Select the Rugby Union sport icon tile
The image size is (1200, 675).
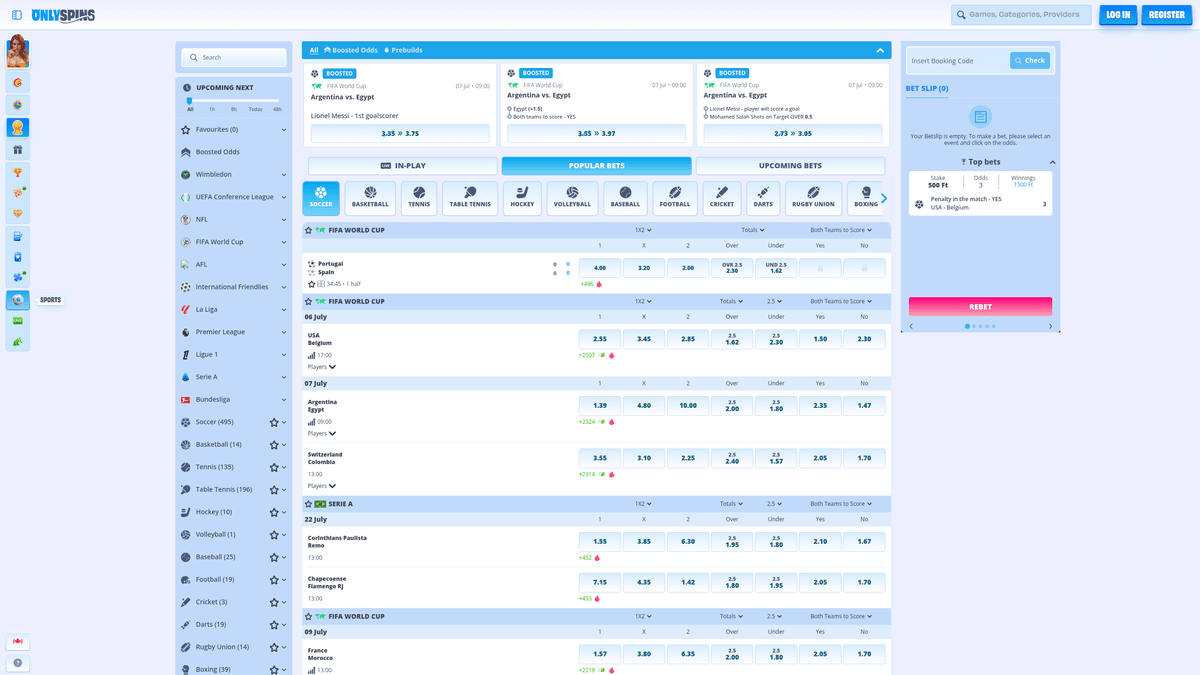click(813, 198)
